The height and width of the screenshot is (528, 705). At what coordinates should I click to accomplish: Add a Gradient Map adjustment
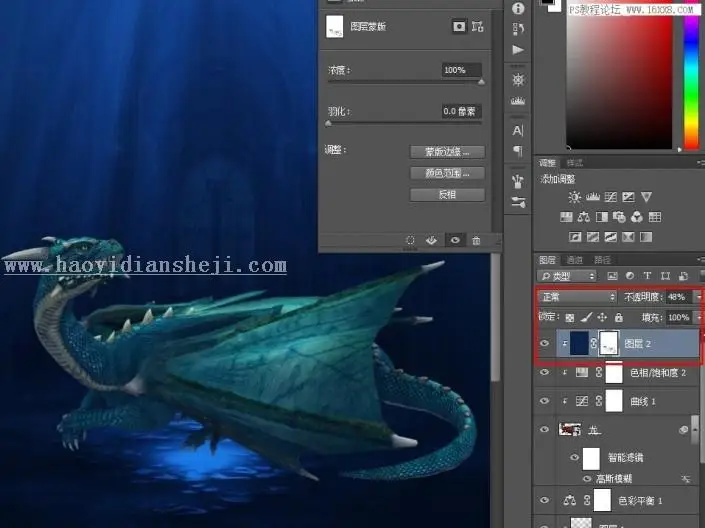(x=646, y=237)
